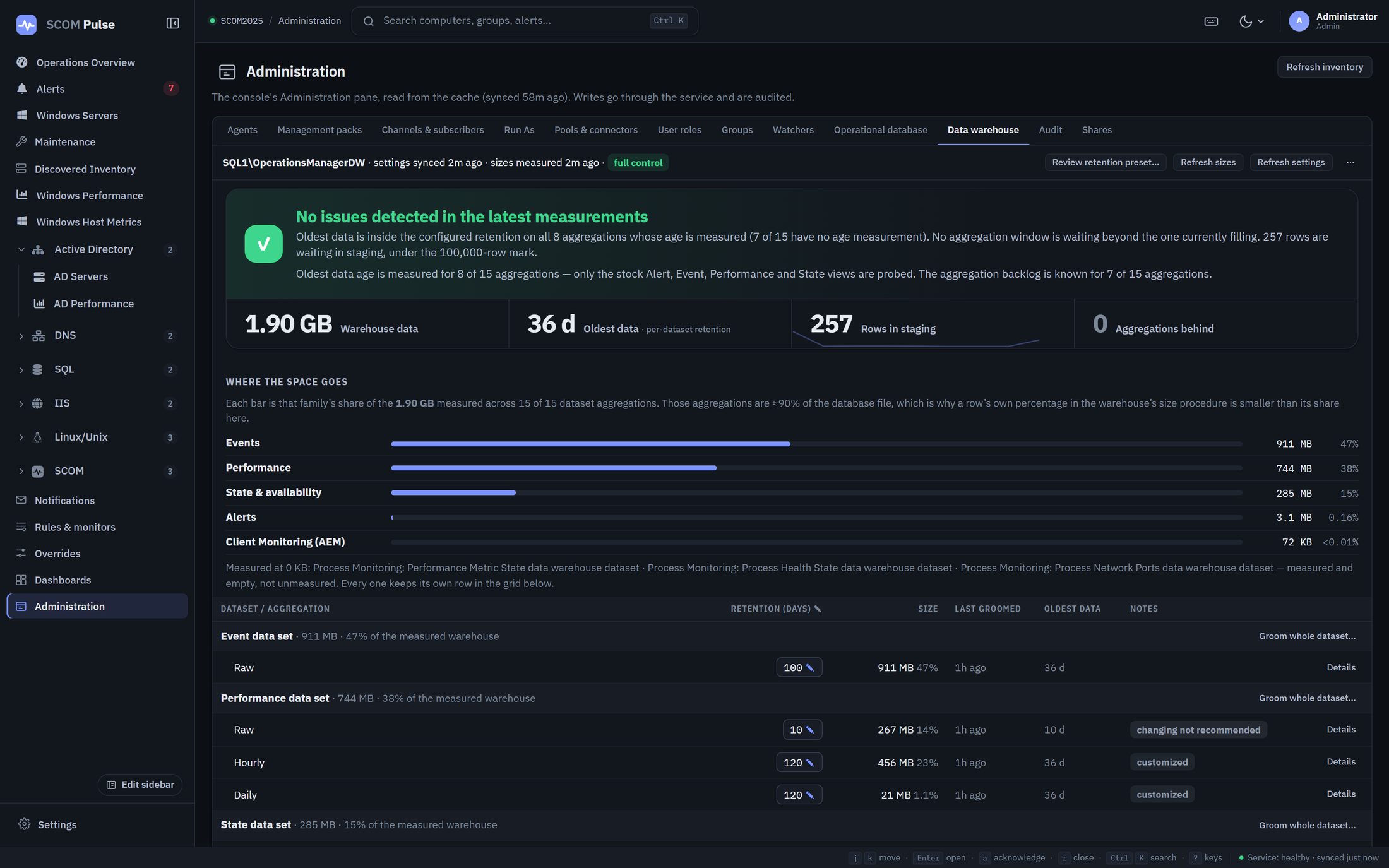Click the Linux/Unix penguin icon
Screen dimensions: 1389x868
[37, 437]
